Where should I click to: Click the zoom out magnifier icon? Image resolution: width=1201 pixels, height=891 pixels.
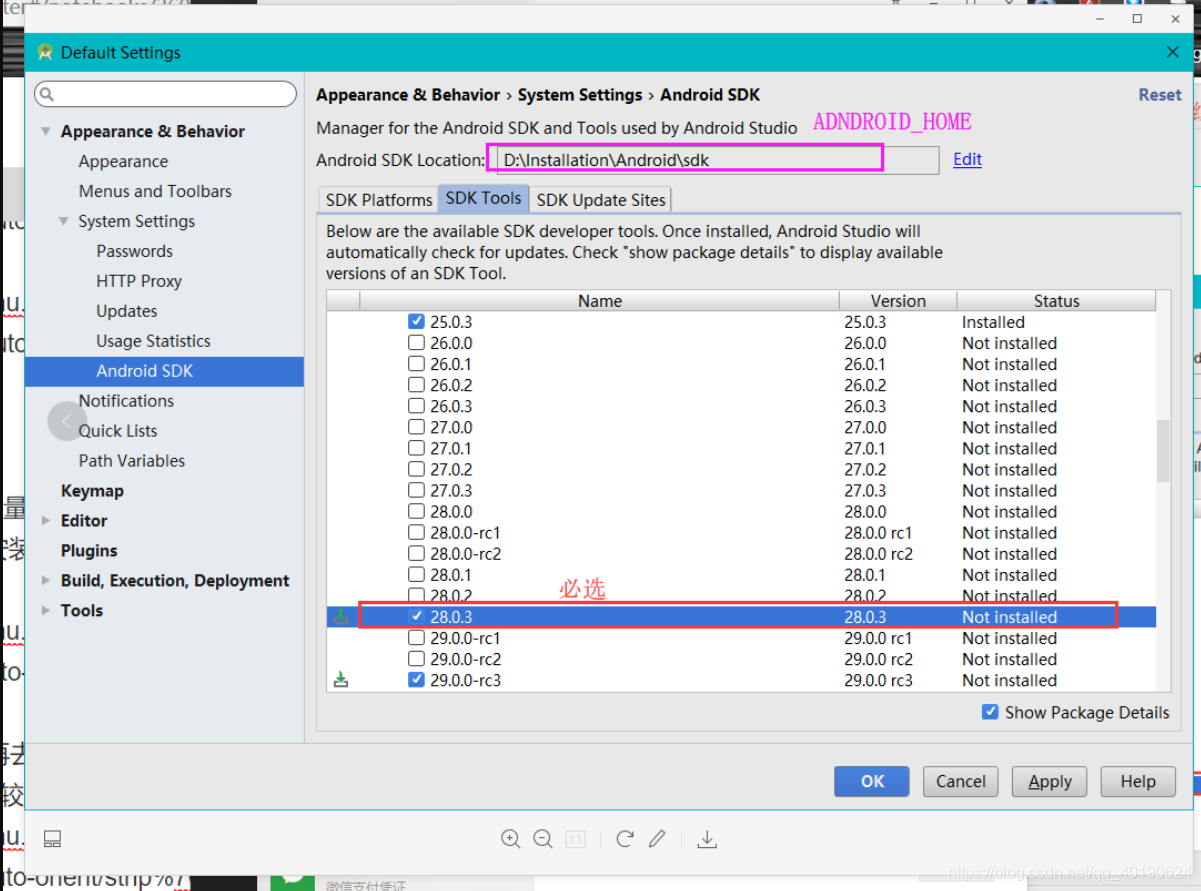543,839
